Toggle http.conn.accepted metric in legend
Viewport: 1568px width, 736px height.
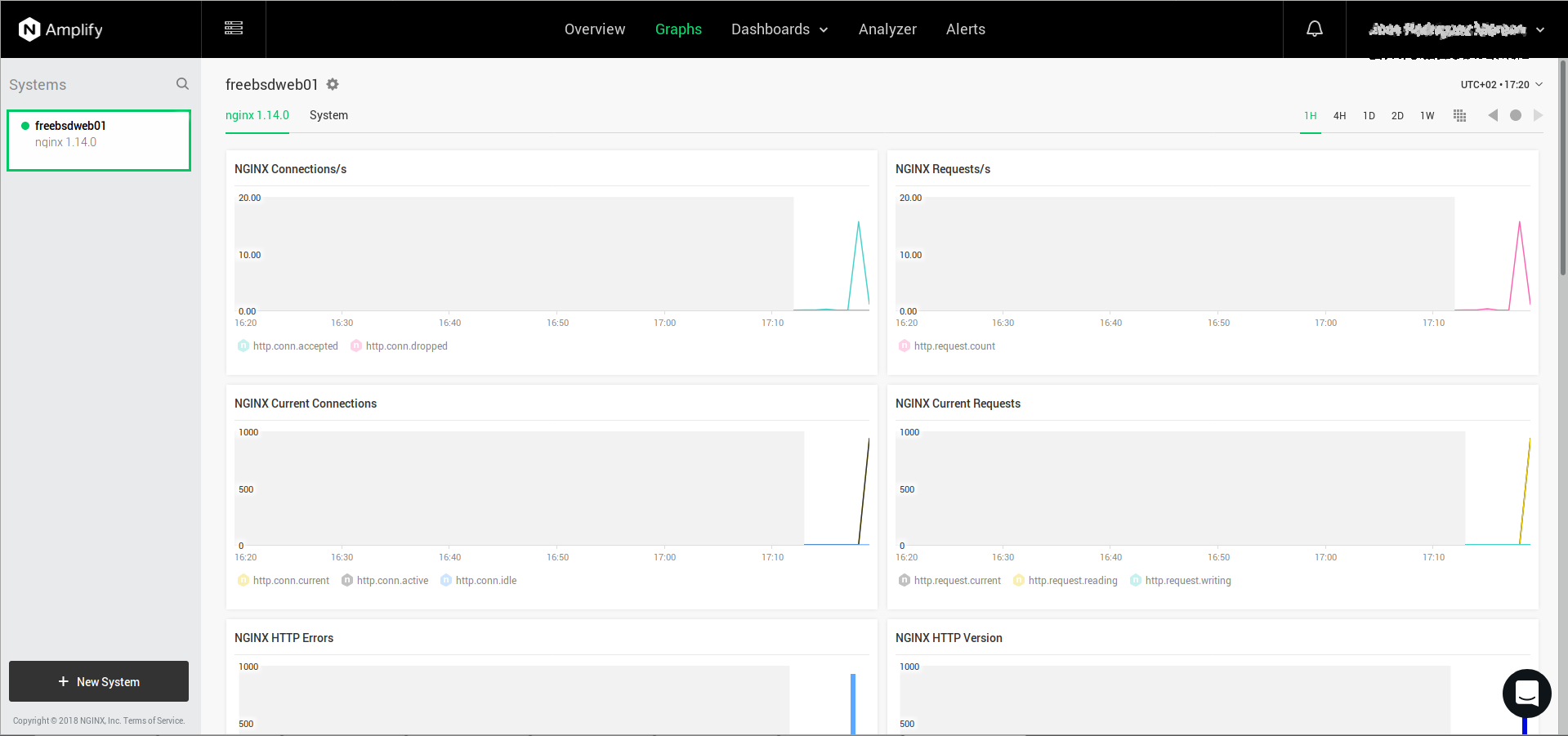[x=288, y=346]
